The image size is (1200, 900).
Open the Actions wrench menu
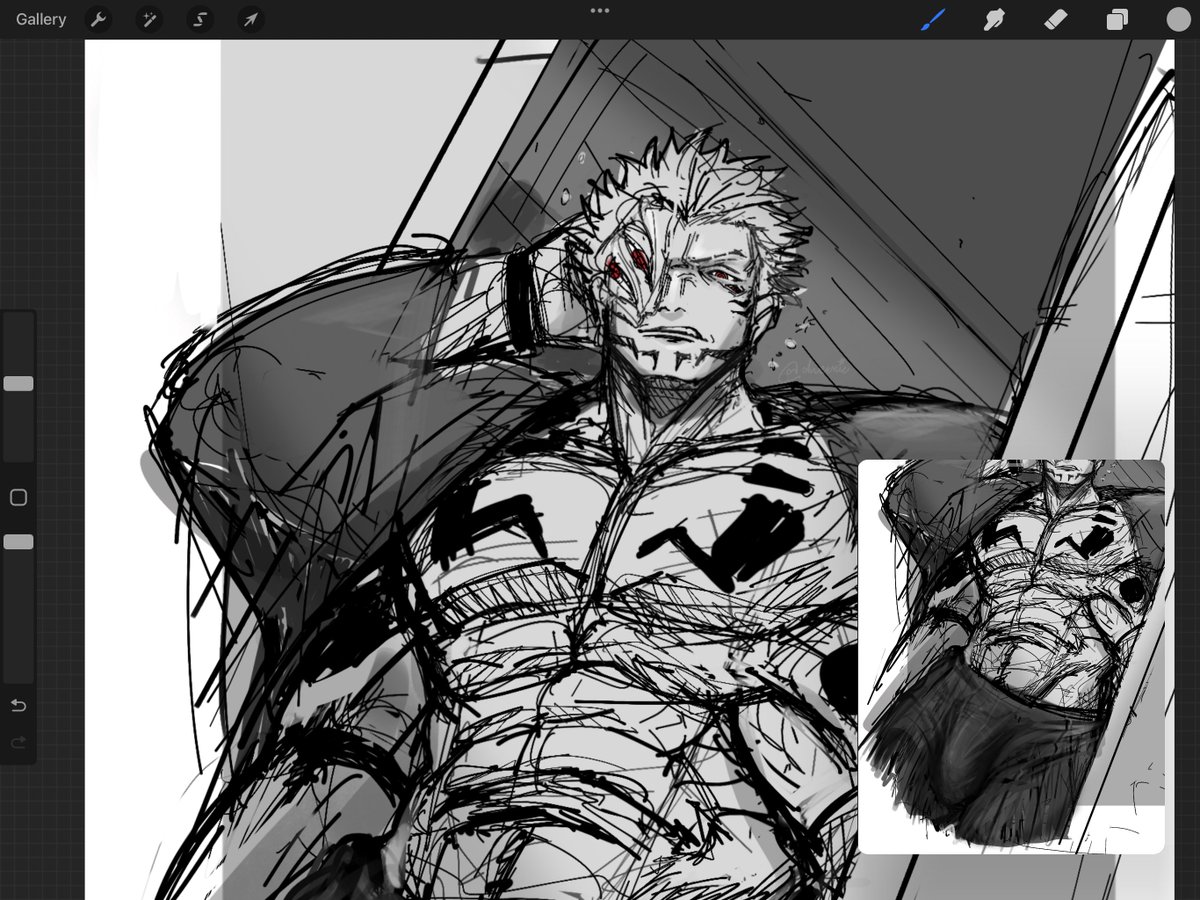click(98, 19)
